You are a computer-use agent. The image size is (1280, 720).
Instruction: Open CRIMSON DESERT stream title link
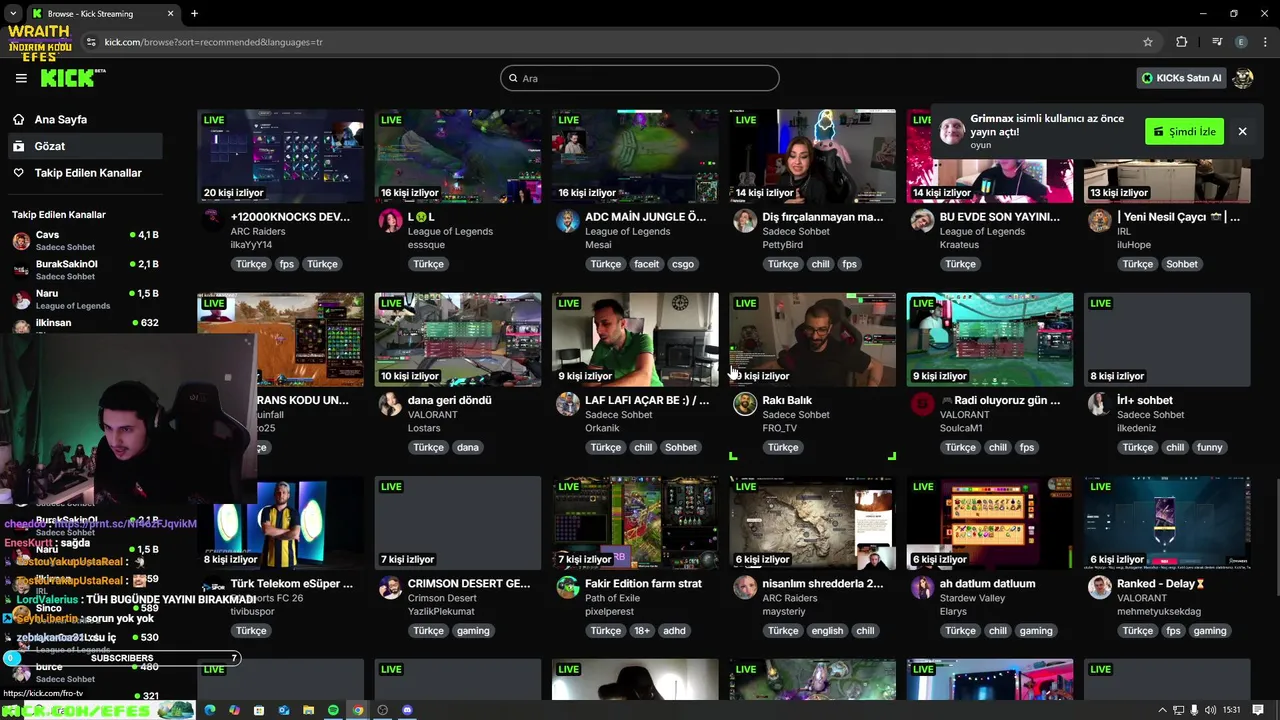(x=469, y=583)
